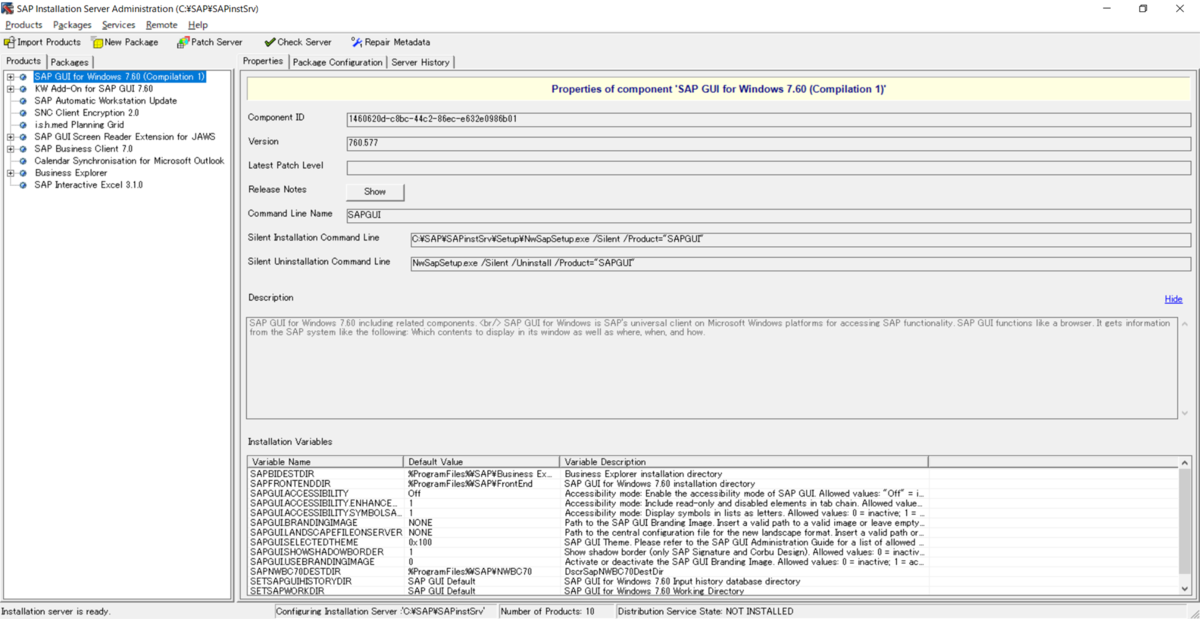Open the Help menu
The height and width of the screenshot is (619, 1200).
(x=198, y=25)
